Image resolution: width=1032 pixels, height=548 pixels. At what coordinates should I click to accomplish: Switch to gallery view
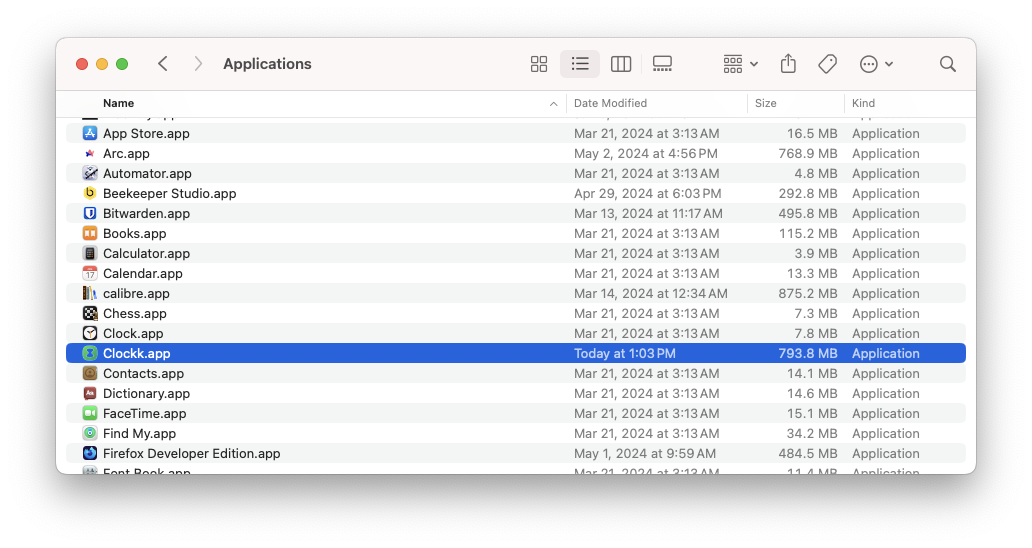tap(662, 64)
